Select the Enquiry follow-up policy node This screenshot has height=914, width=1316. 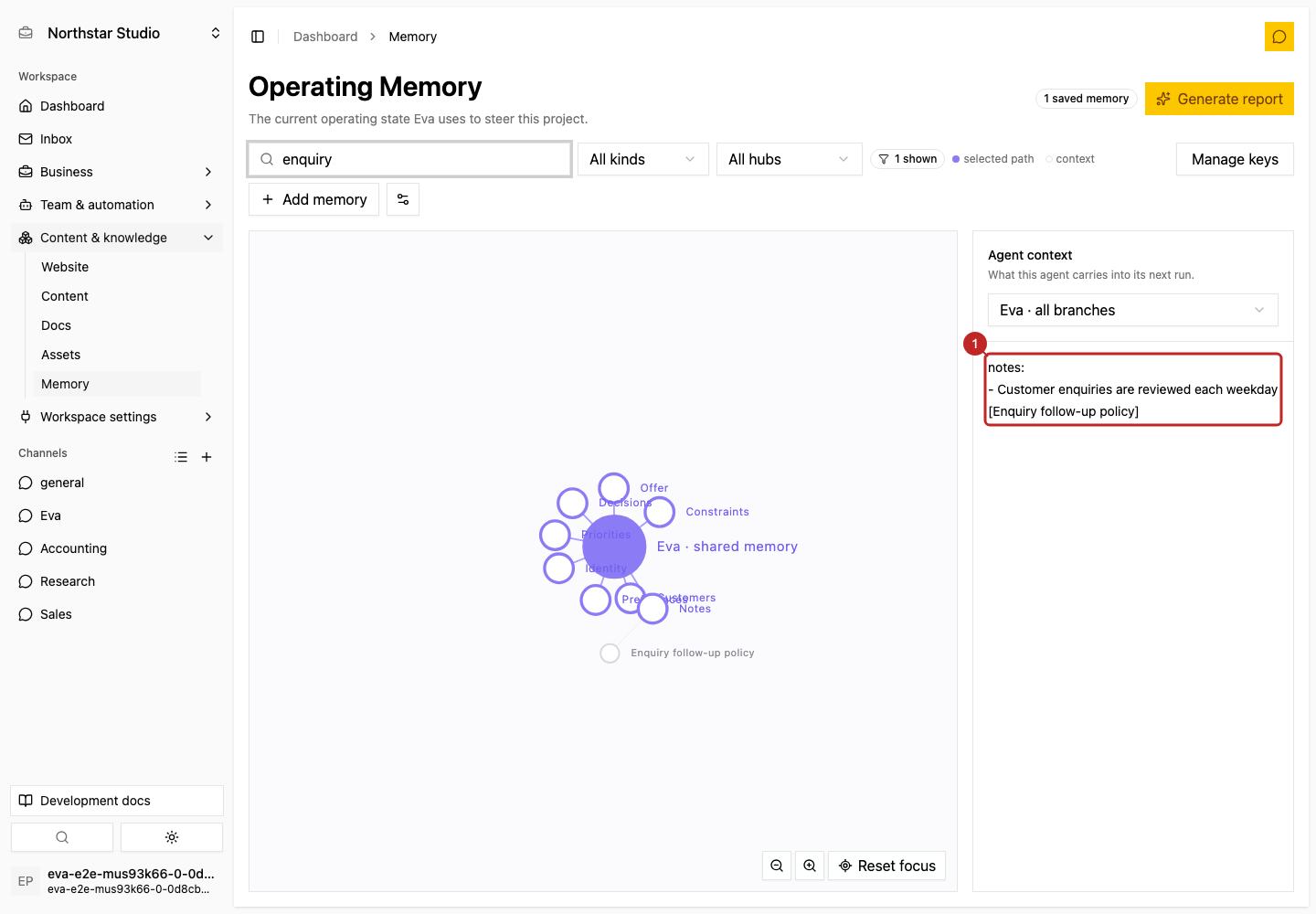[610, 654]
